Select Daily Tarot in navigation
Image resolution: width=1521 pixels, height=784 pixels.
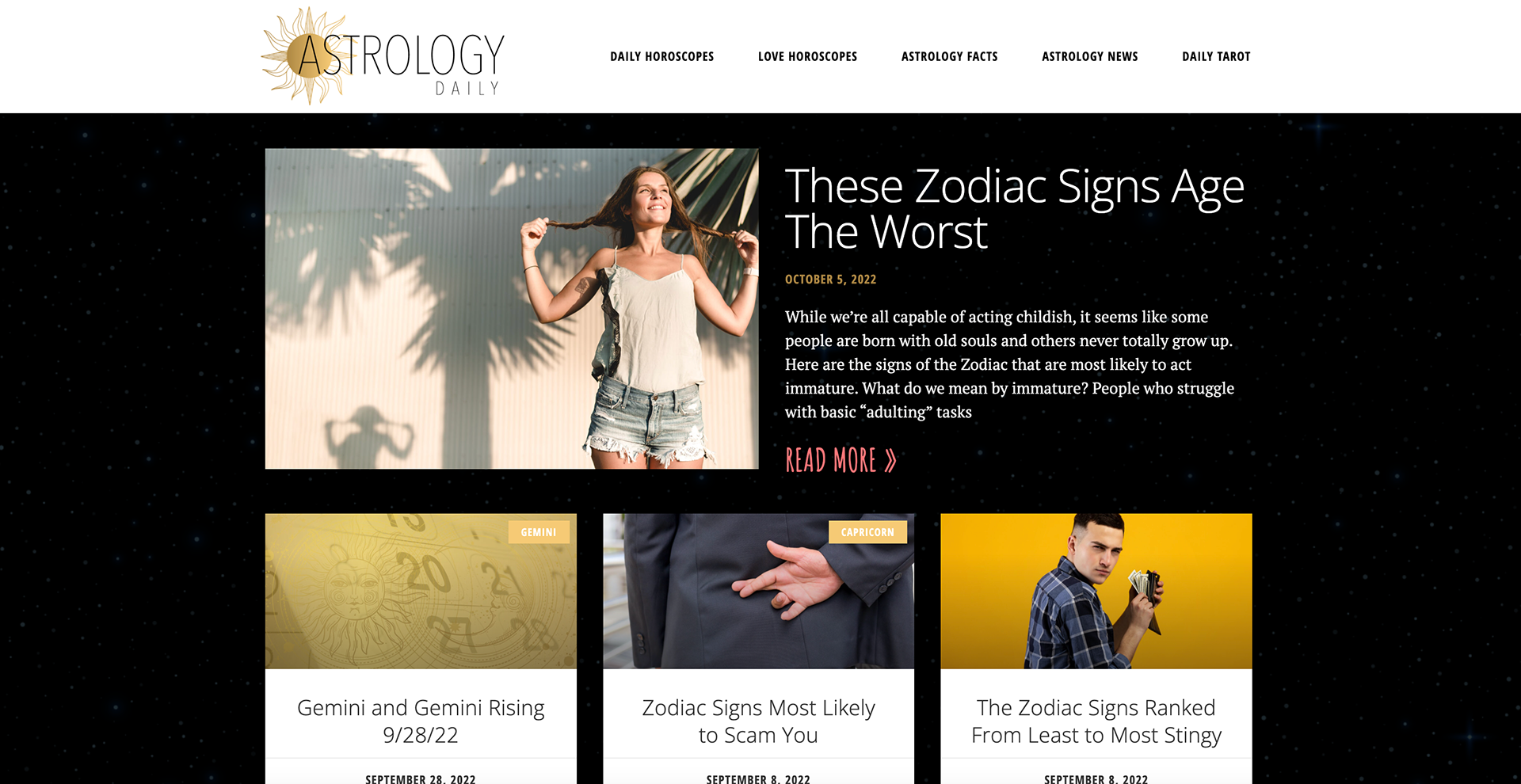pos(1216,56)
